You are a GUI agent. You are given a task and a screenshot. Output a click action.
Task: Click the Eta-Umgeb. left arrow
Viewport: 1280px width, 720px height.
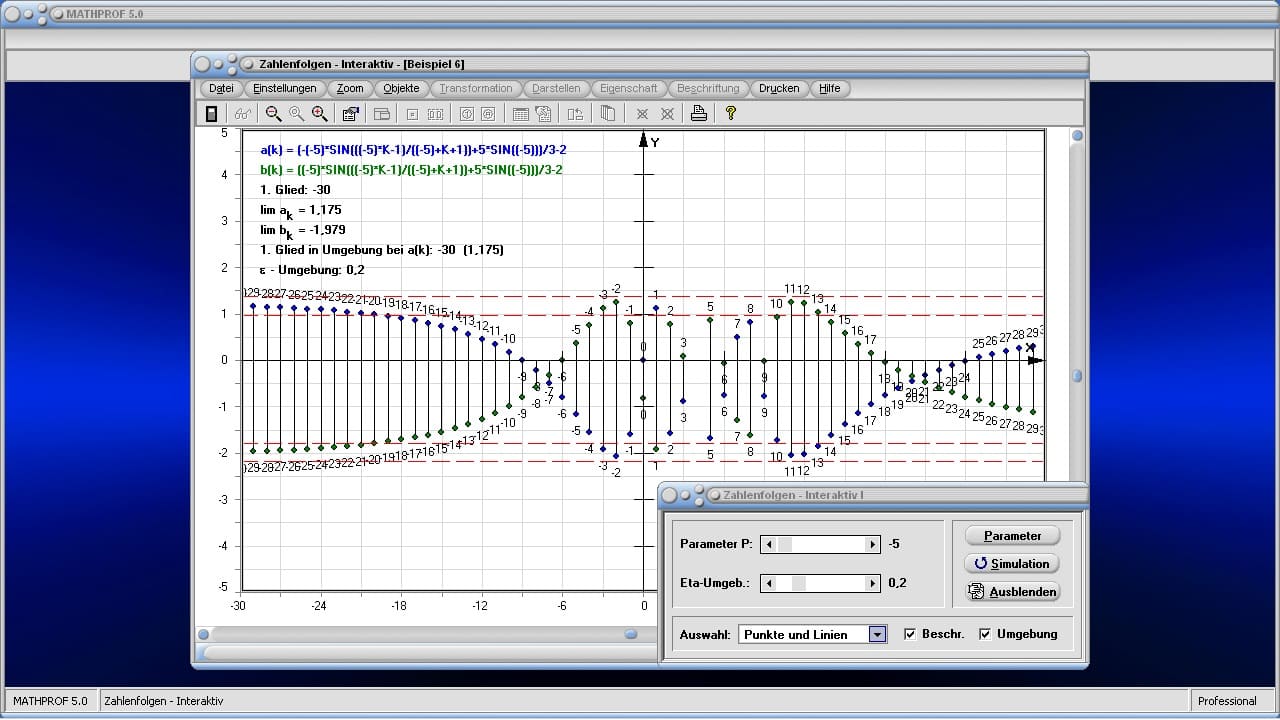pos(768,583)
